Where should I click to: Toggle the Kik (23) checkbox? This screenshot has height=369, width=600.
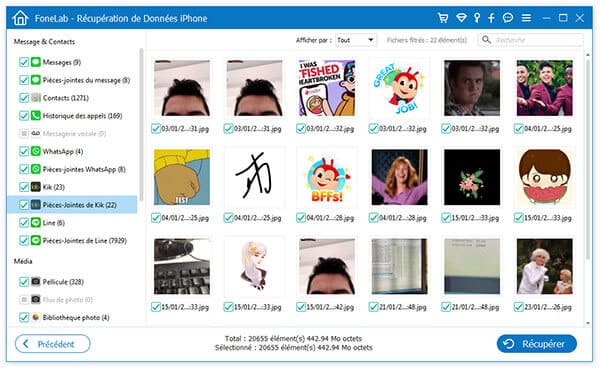click(x=24, y=187)
